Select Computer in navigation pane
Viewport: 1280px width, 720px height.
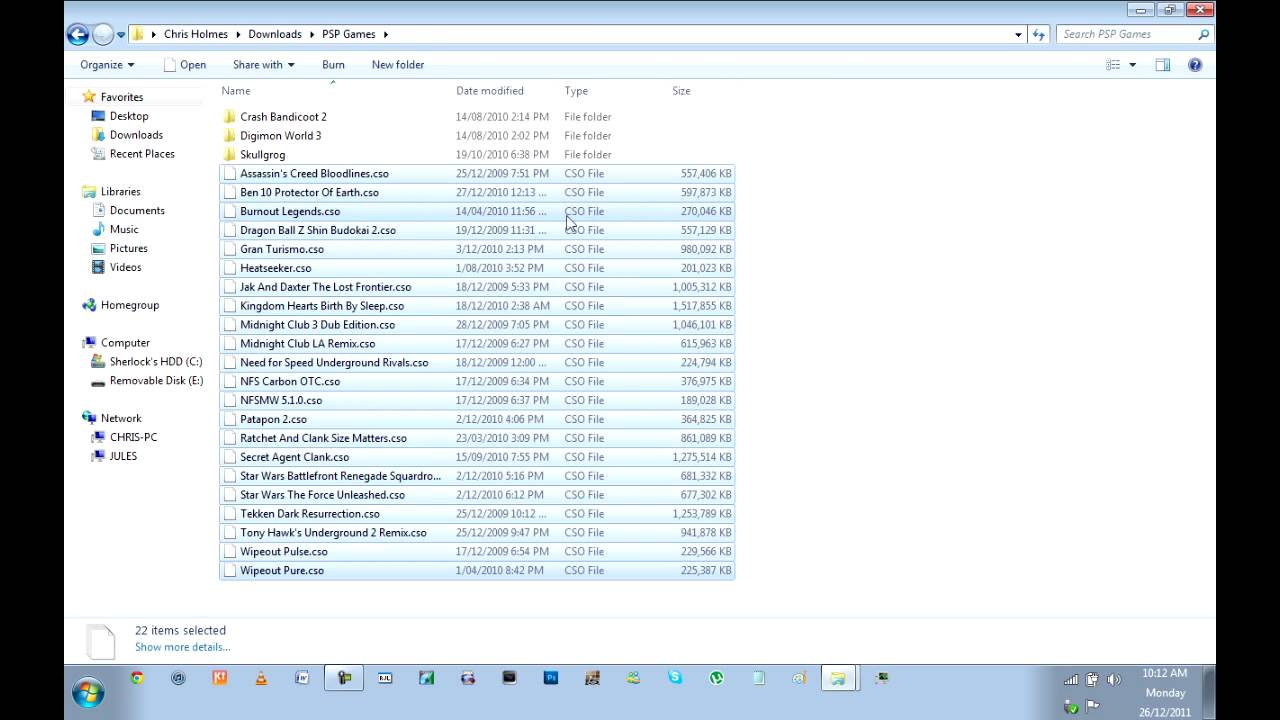[125, 343]
